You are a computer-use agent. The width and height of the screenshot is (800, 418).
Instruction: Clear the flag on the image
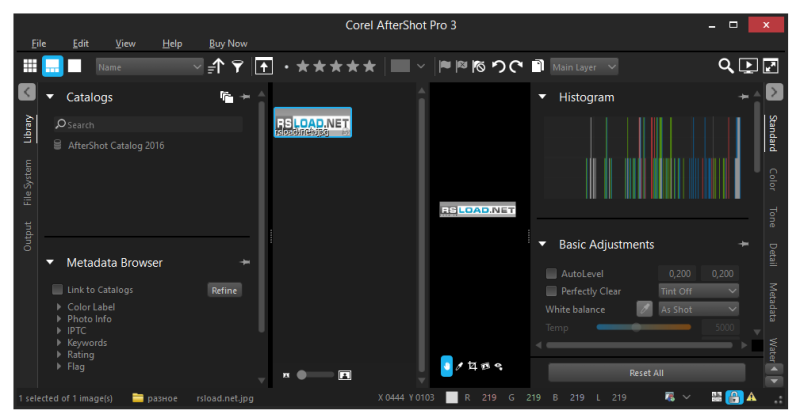(479, 66)
